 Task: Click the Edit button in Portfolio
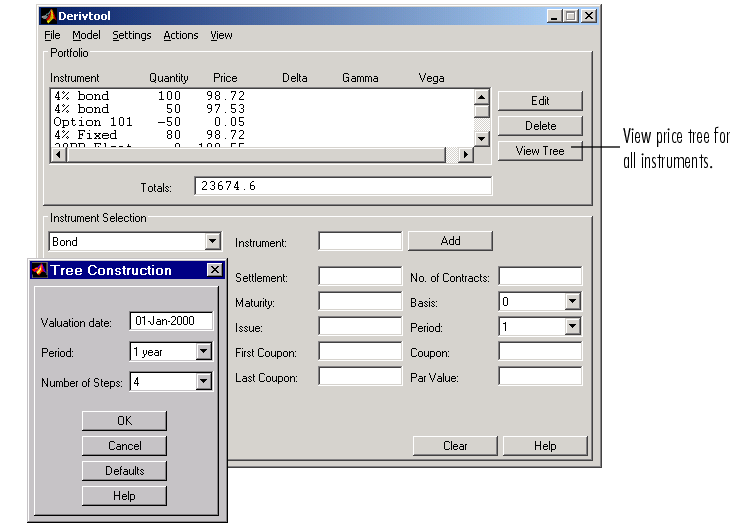click(x=540, y=101)
